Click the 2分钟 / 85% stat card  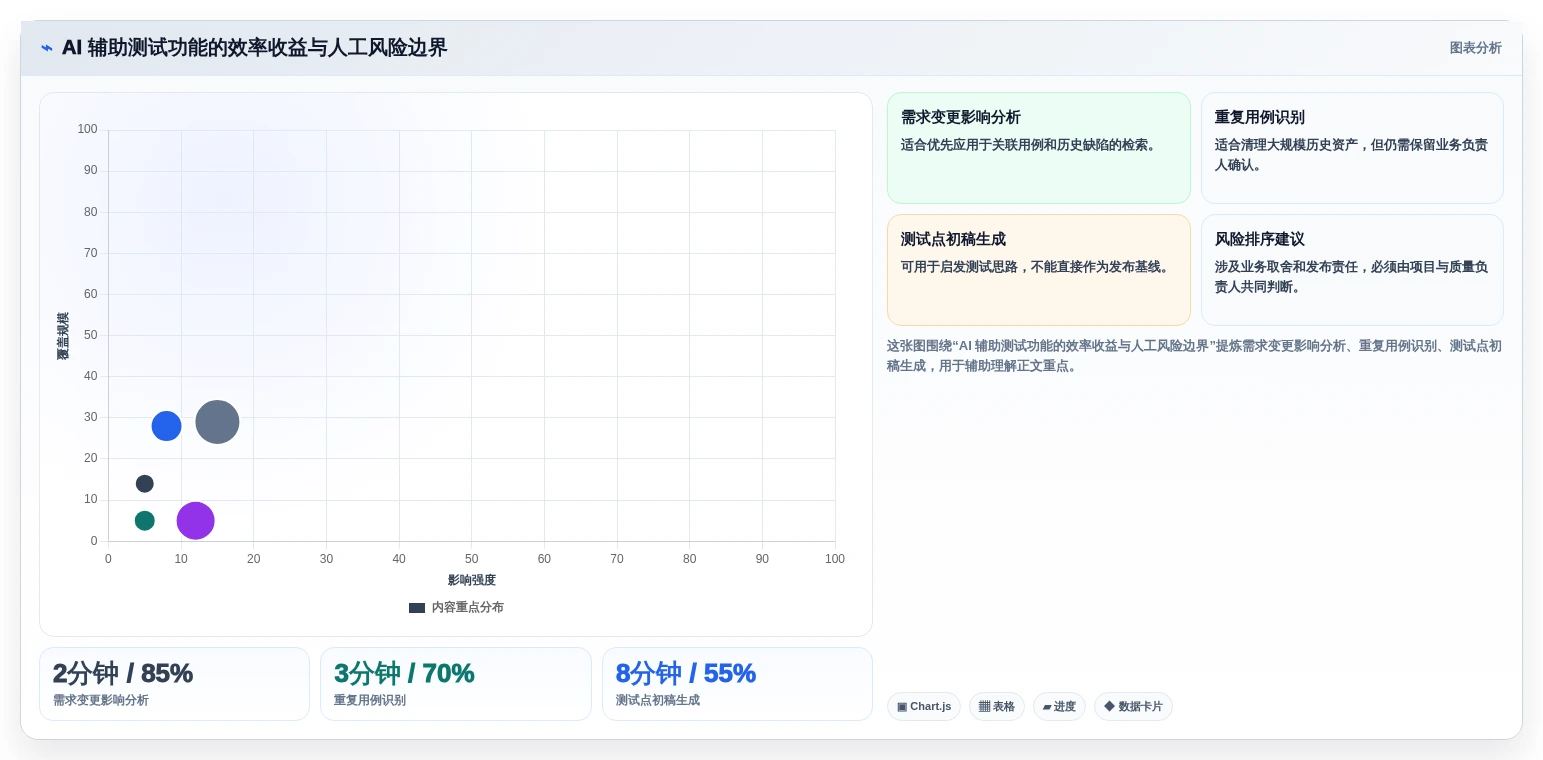[174, 684]
